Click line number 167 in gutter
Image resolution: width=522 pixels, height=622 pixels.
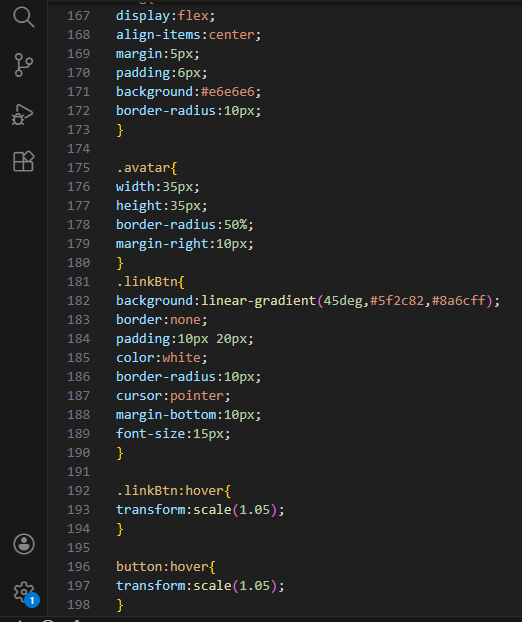point(79,16)
